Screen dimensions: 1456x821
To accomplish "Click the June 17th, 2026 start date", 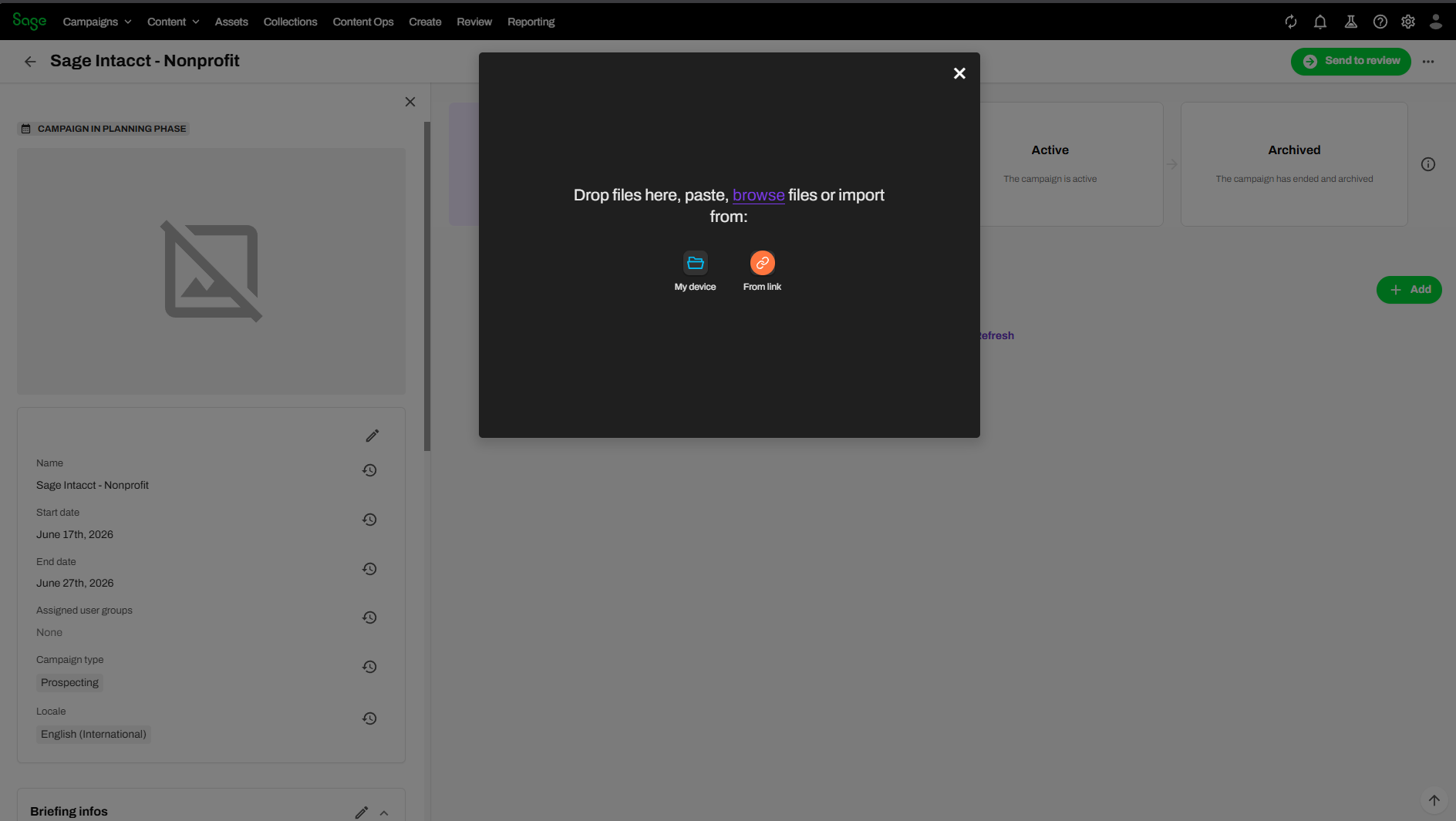I will (x=75, y=534).
